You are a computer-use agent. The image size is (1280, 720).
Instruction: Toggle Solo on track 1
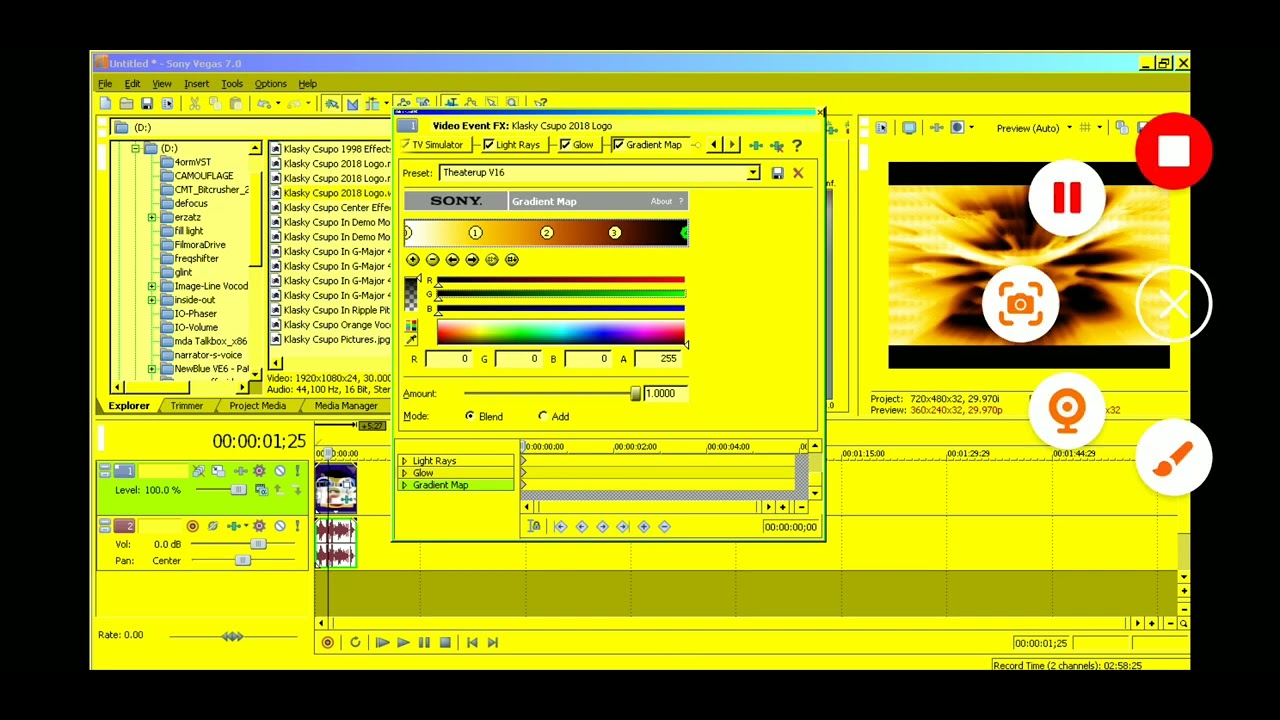click(x=297, y=471)
